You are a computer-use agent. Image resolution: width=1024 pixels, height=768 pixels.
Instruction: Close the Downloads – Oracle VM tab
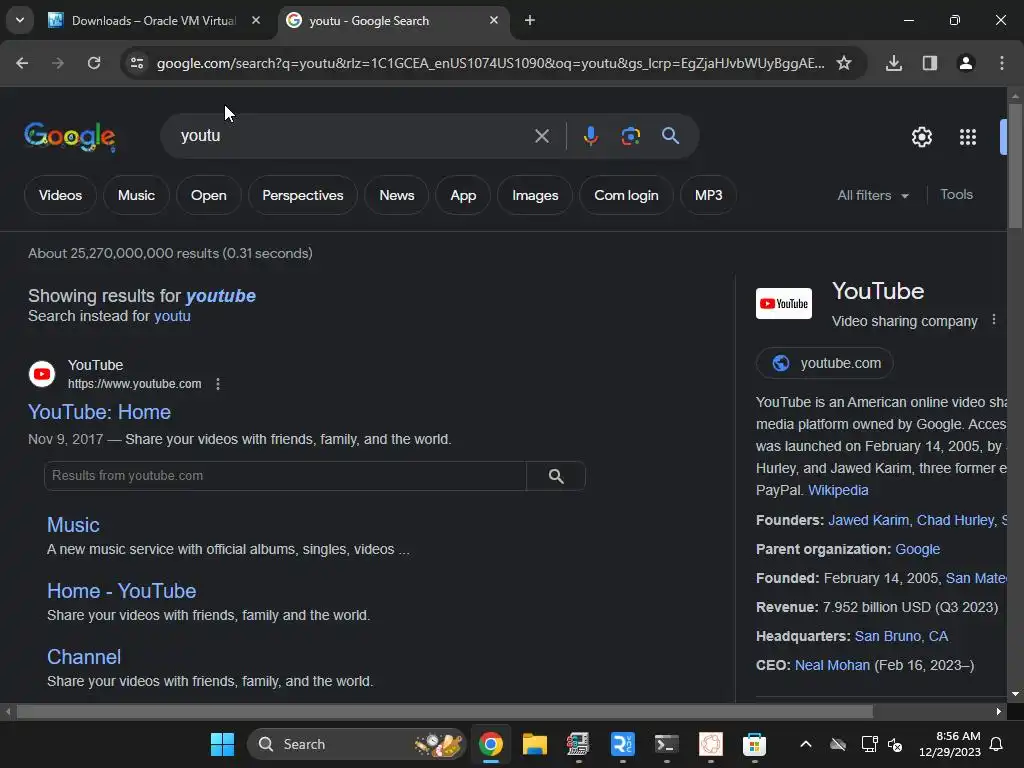point(256,20)
